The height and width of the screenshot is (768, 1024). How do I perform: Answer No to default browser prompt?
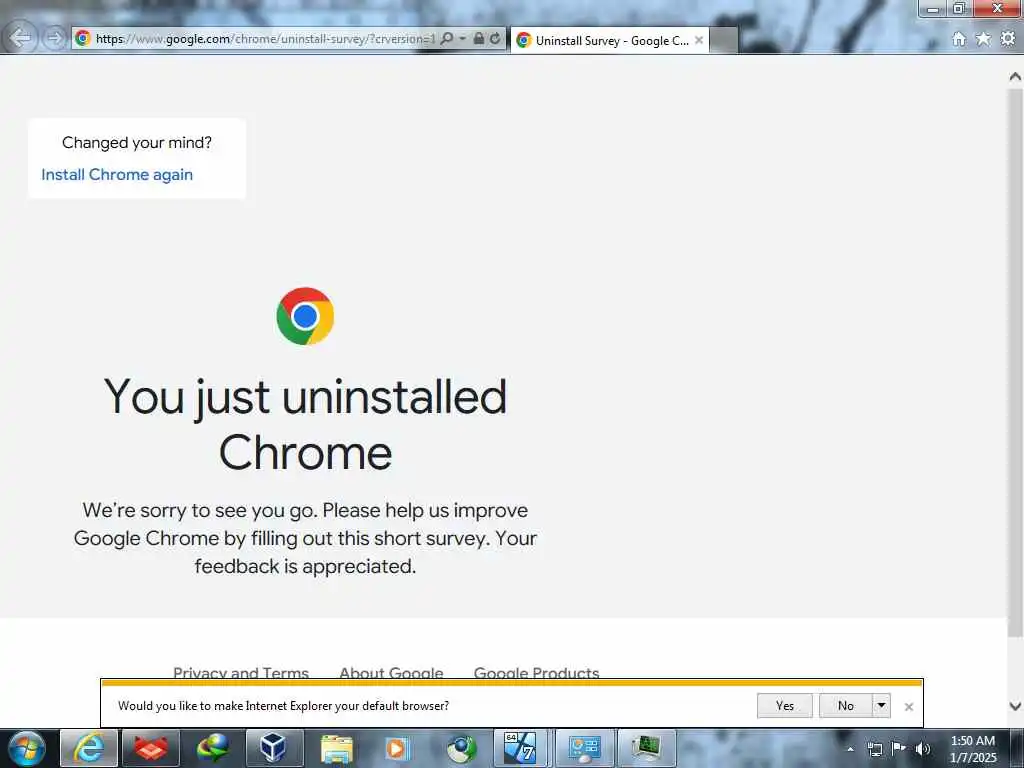click(846, 706)
